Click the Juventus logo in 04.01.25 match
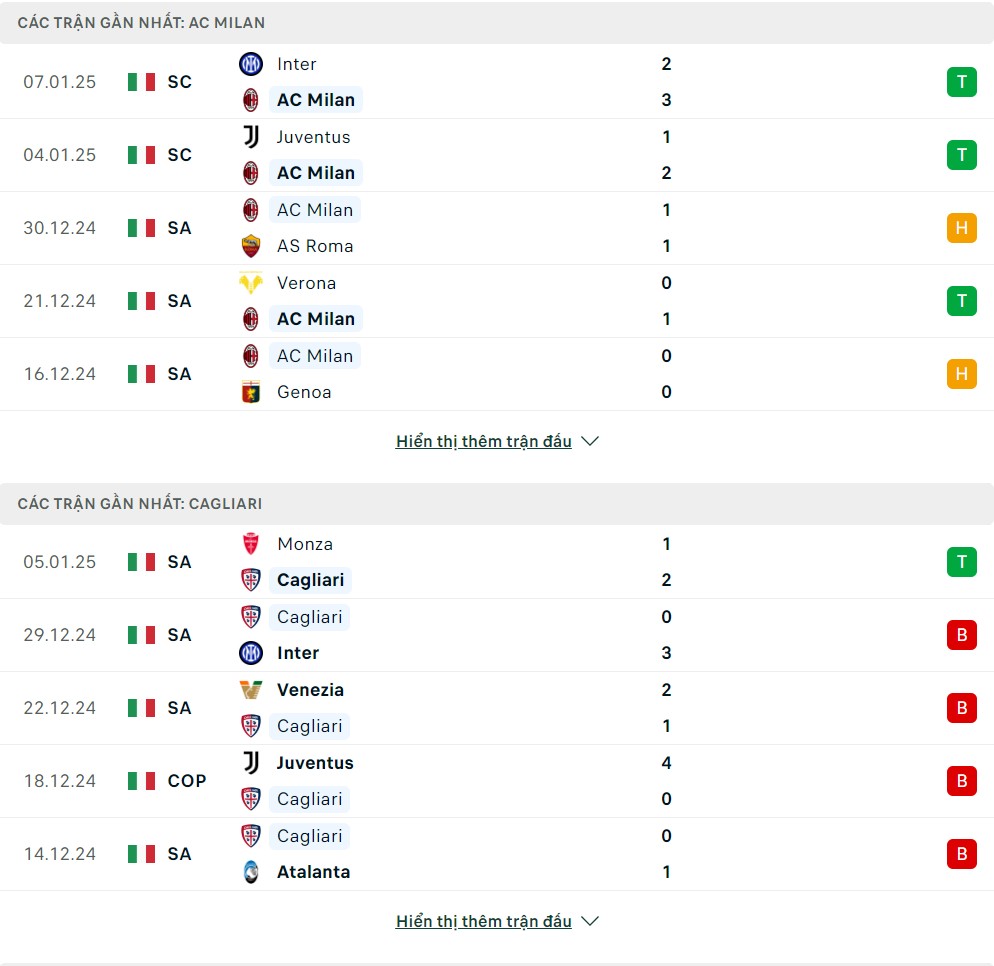994x966 pixels. [x=251, y=137]
